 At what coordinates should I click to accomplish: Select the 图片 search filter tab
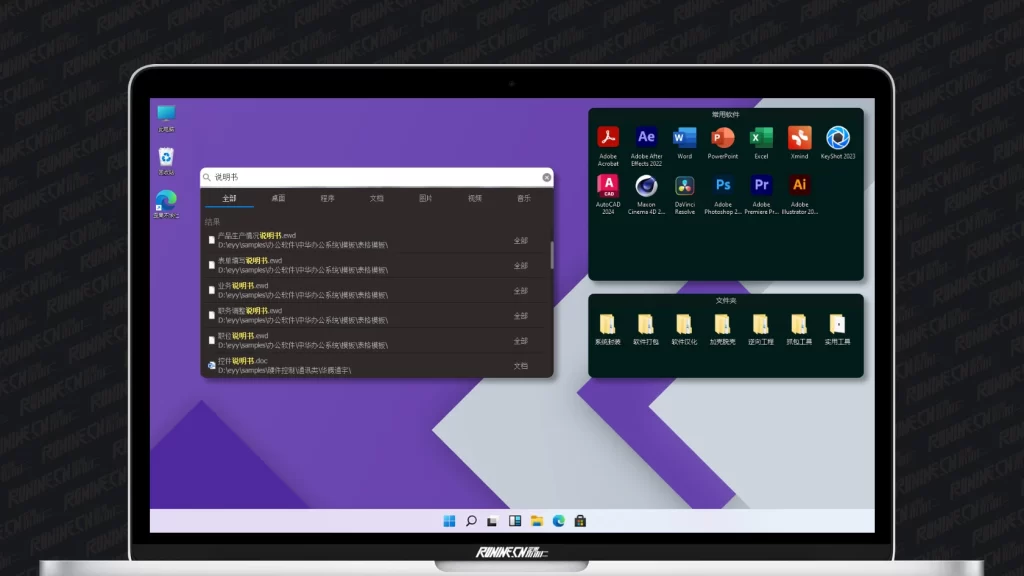(x=425, y=198)
